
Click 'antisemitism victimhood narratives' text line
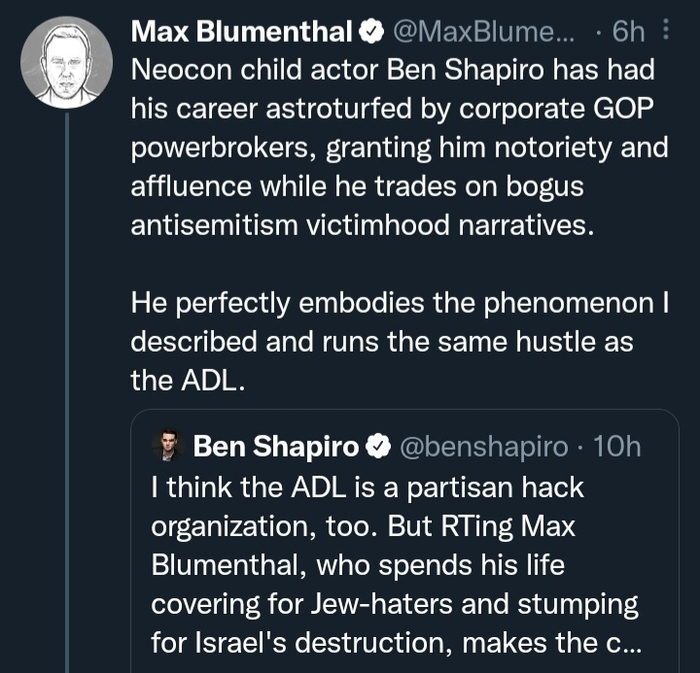362,225
